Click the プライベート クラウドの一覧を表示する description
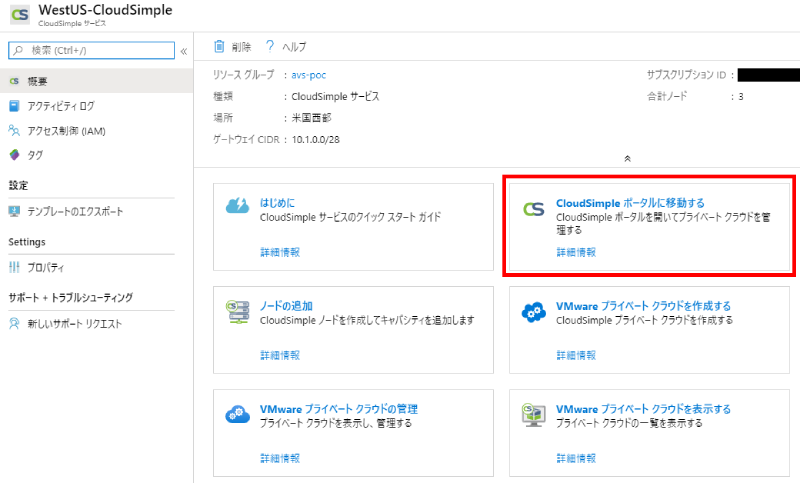The width and height of the screenshot is (800, 483). click(x=629, y=423)
